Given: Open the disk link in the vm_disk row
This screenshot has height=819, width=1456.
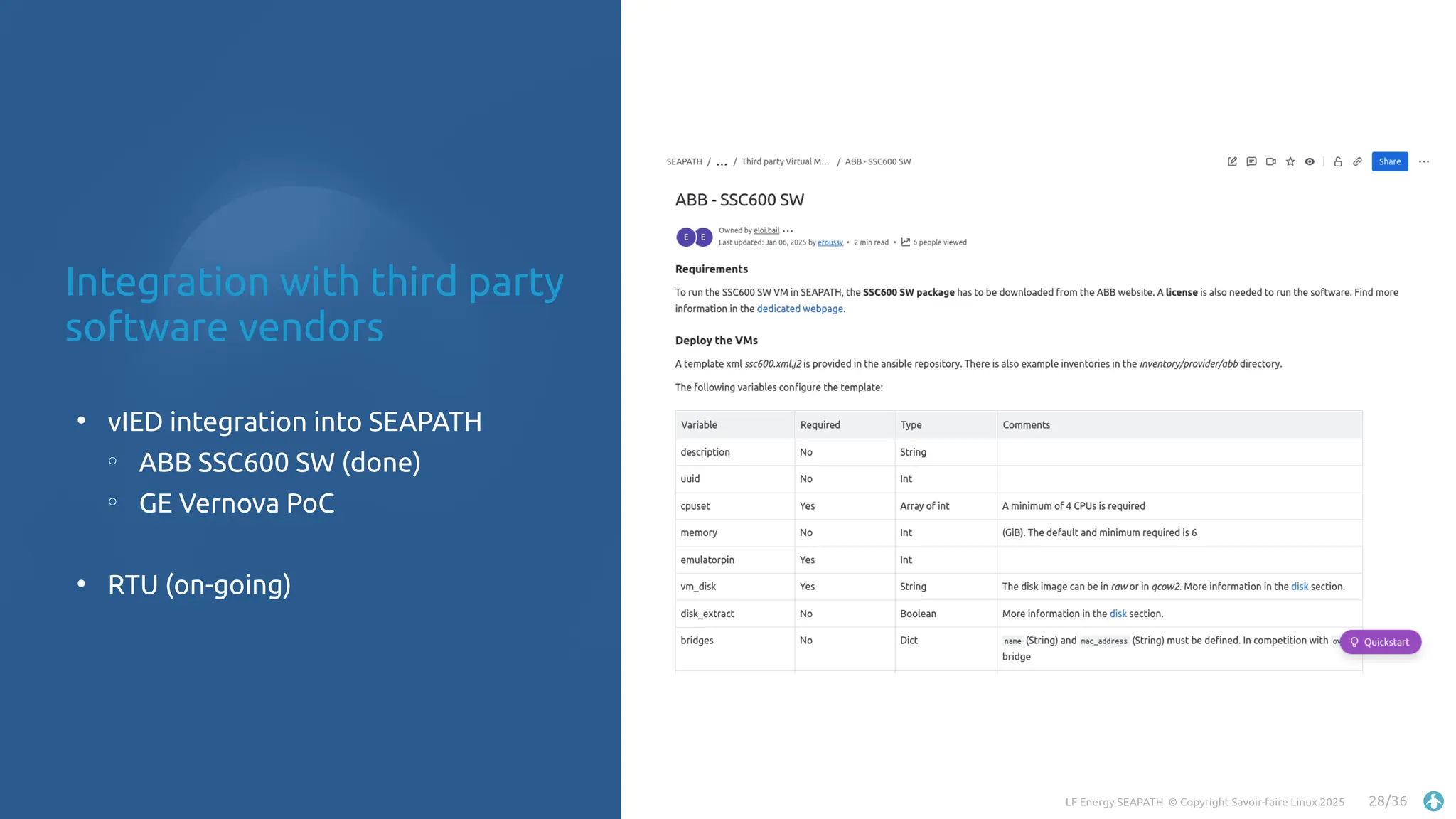Looking at the screenshot, I should pos(1300,587).
